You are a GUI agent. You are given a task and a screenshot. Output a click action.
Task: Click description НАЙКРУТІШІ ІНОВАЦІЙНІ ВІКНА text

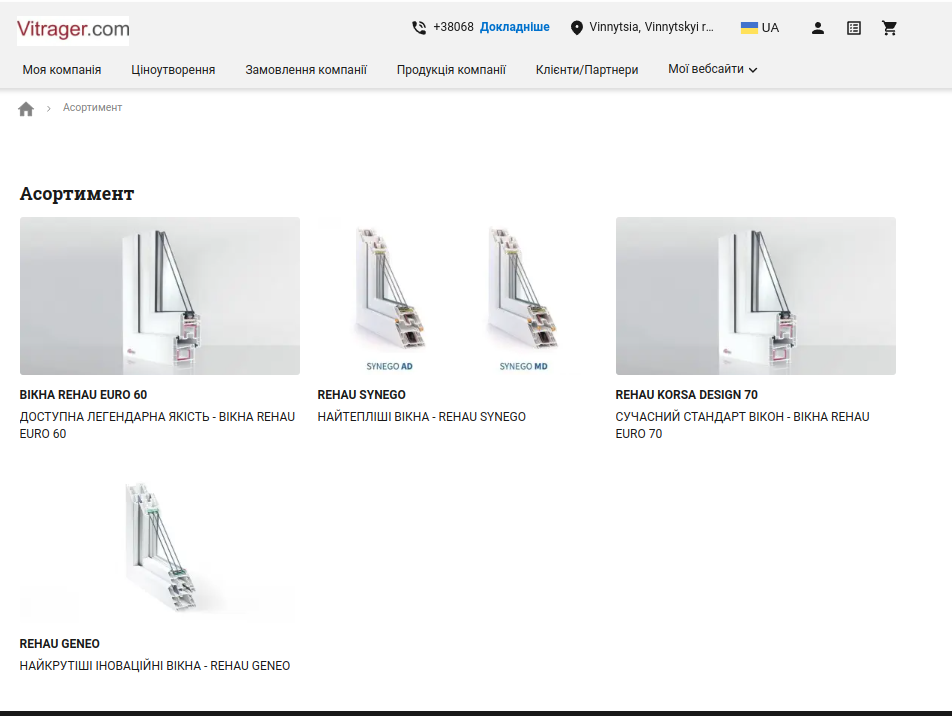pos(155,666)
